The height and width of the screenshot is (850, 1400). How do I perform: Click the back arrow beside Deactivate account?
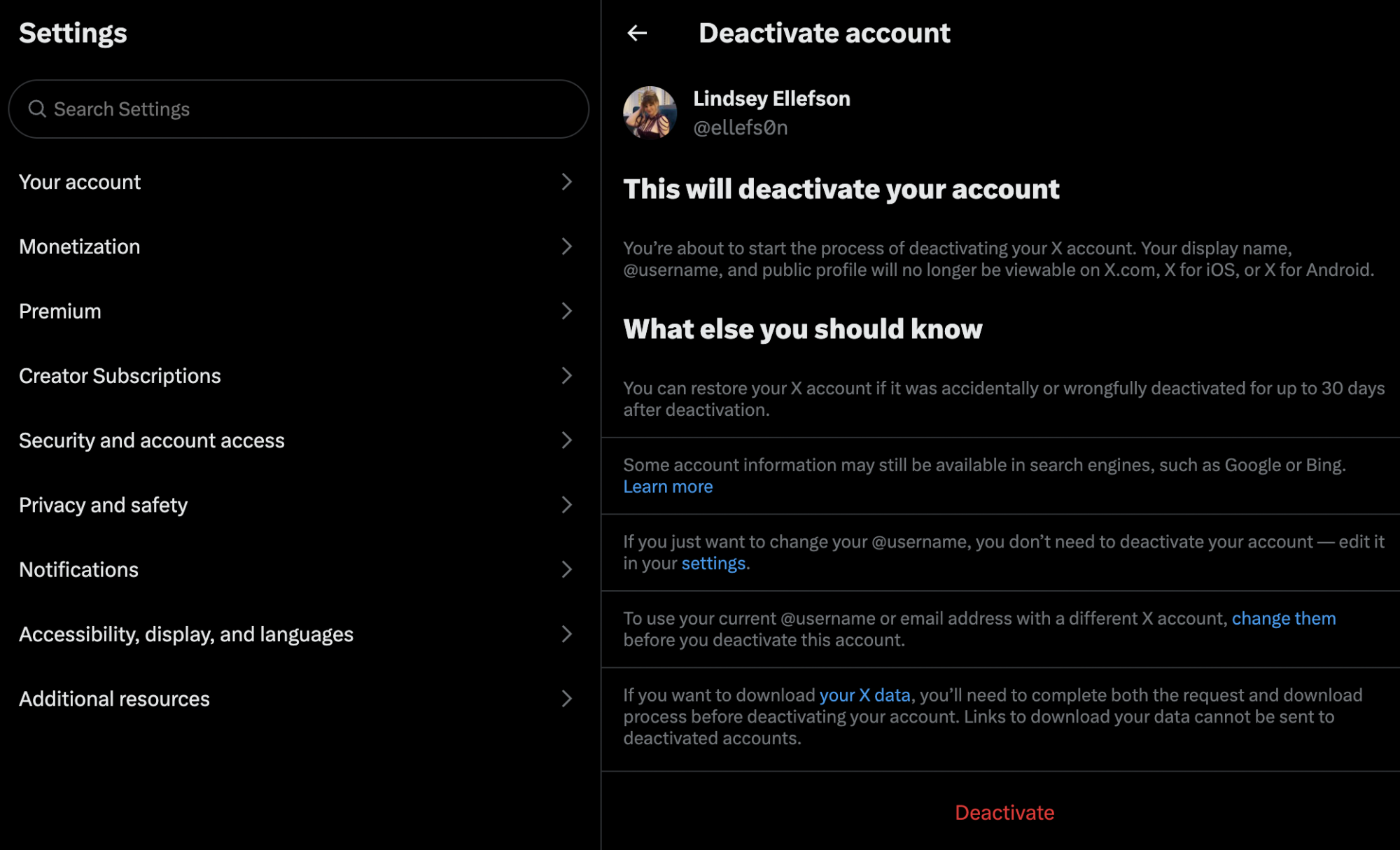point(637,33)
